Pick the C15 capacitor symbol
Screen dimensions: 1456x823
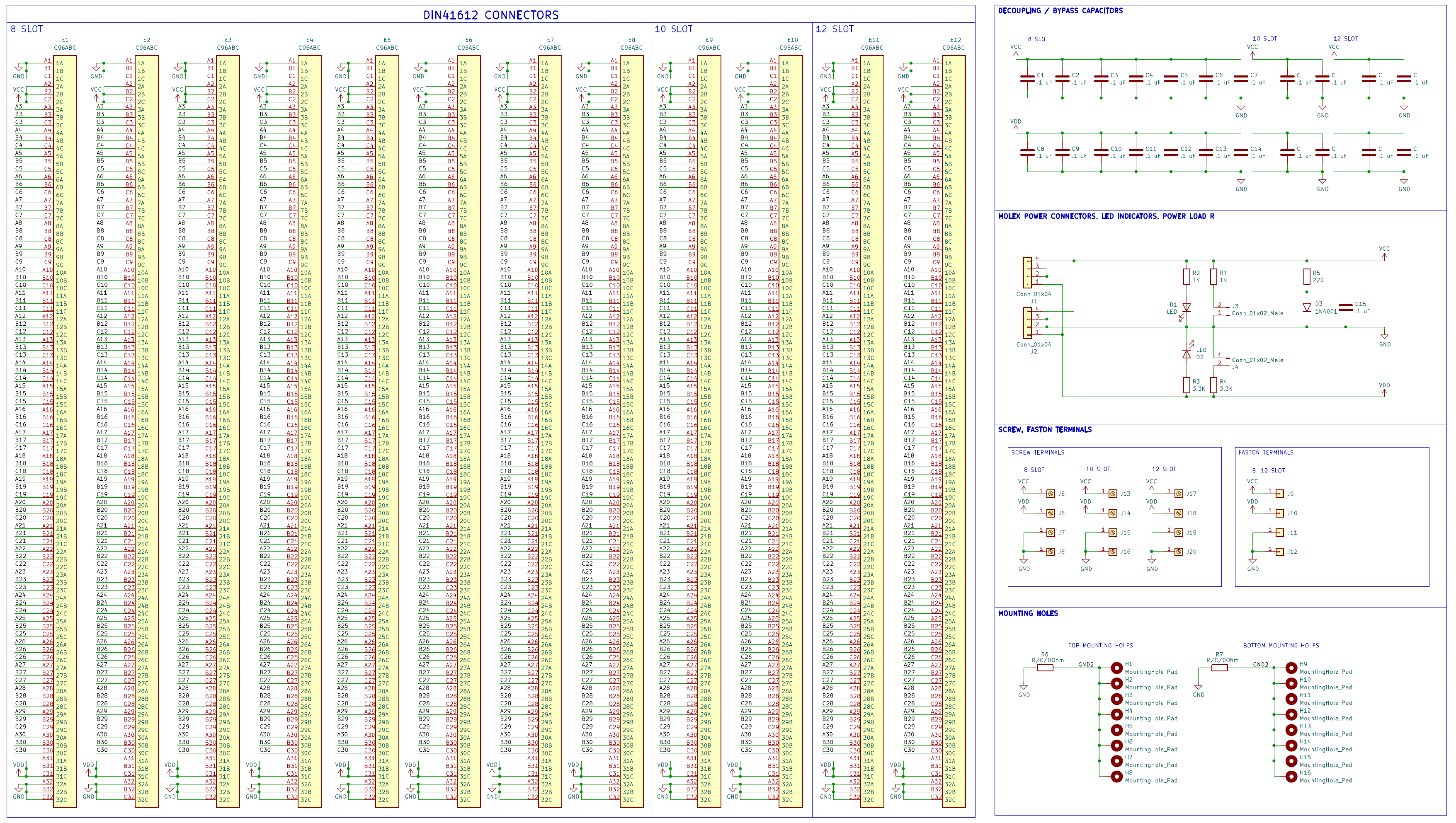1346,307
